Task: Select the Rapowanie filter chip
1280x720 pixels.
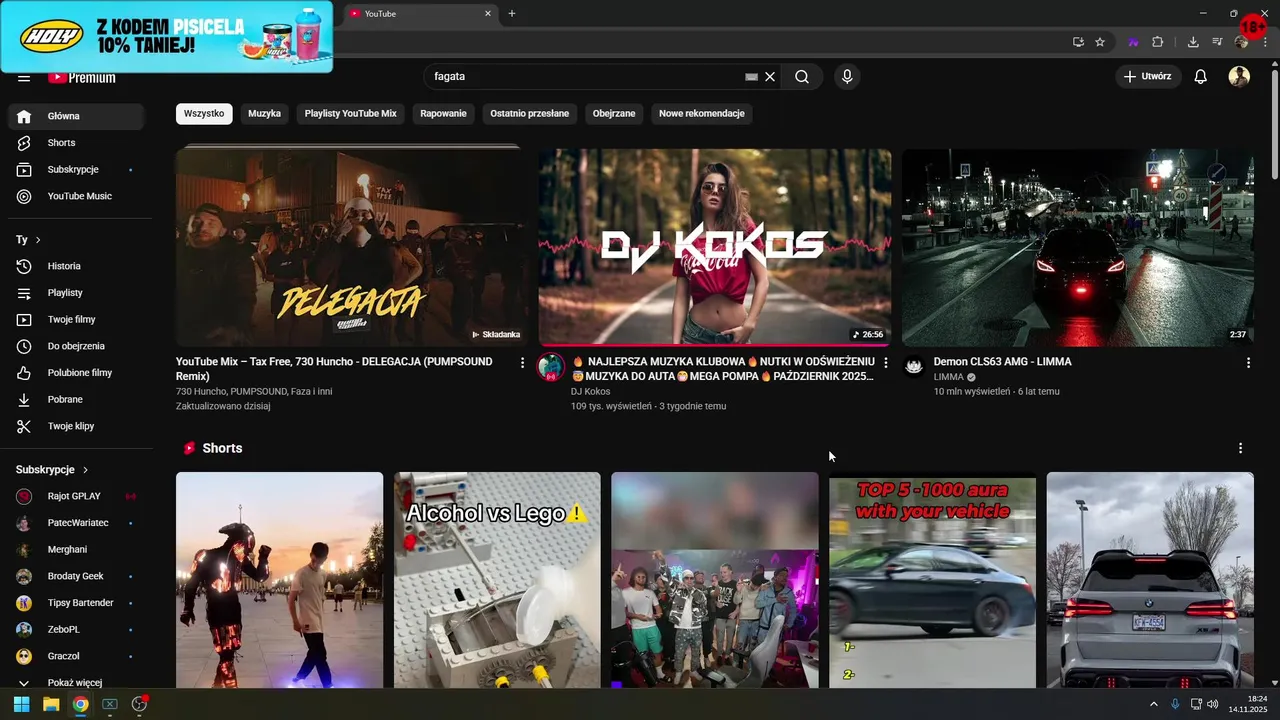Action: coord(443,114)
